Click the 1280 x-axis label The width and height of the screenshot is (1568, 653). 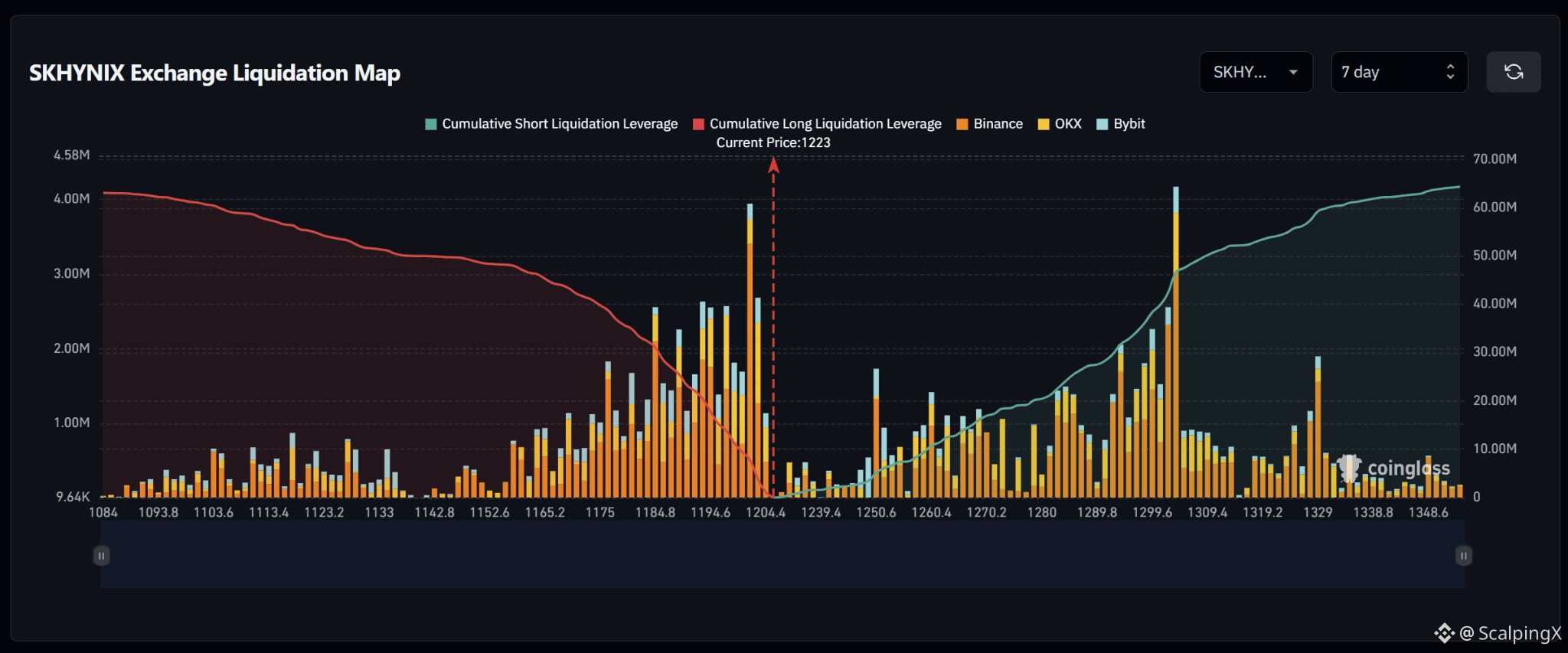pyautogui.click(x=1042, y=512)
